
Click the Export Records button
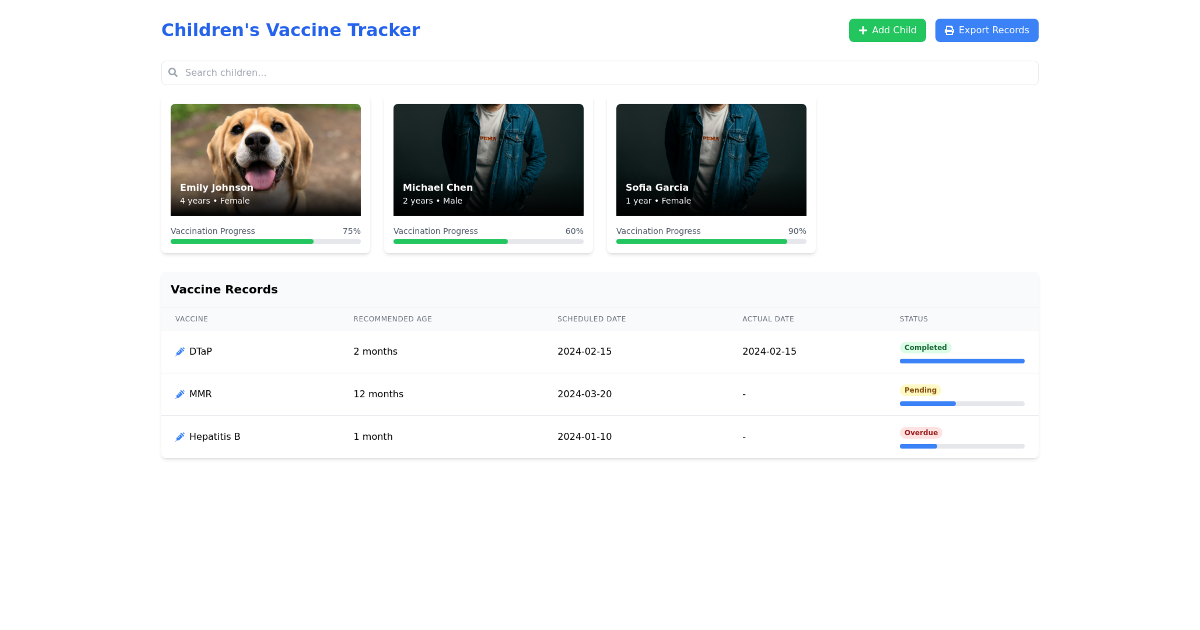[x=987, y=30]
